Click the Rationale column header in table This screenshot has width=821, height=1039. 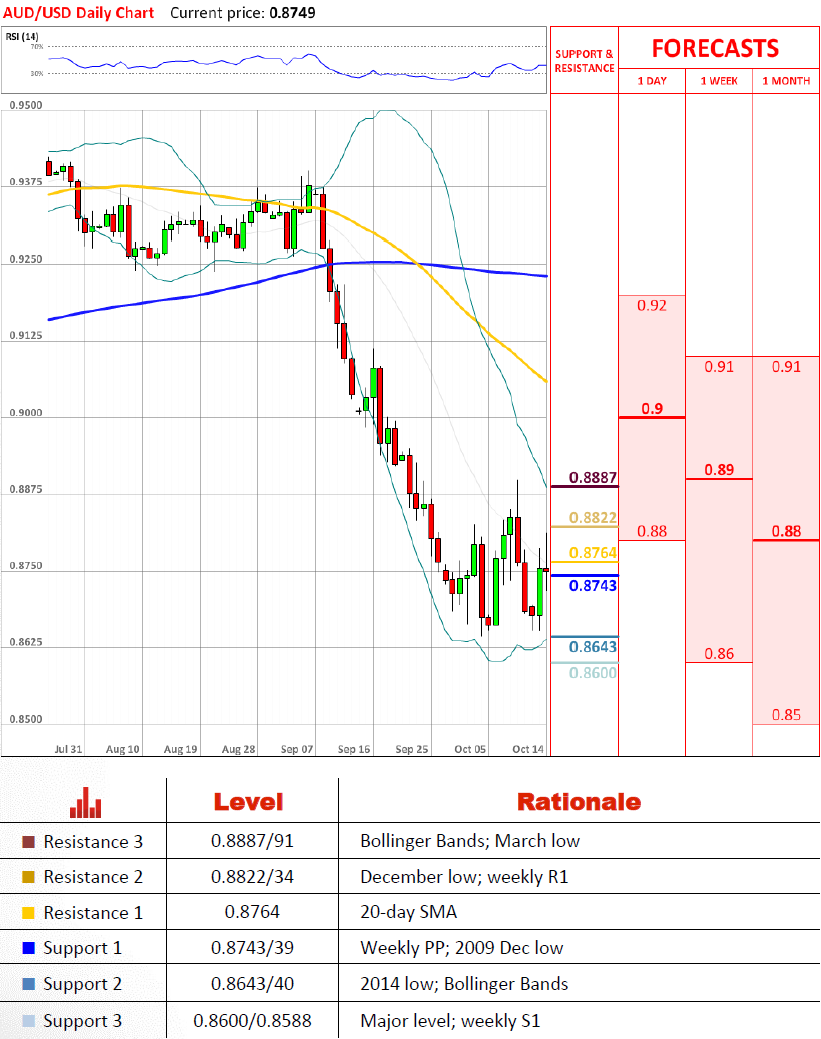coord(578,802)
